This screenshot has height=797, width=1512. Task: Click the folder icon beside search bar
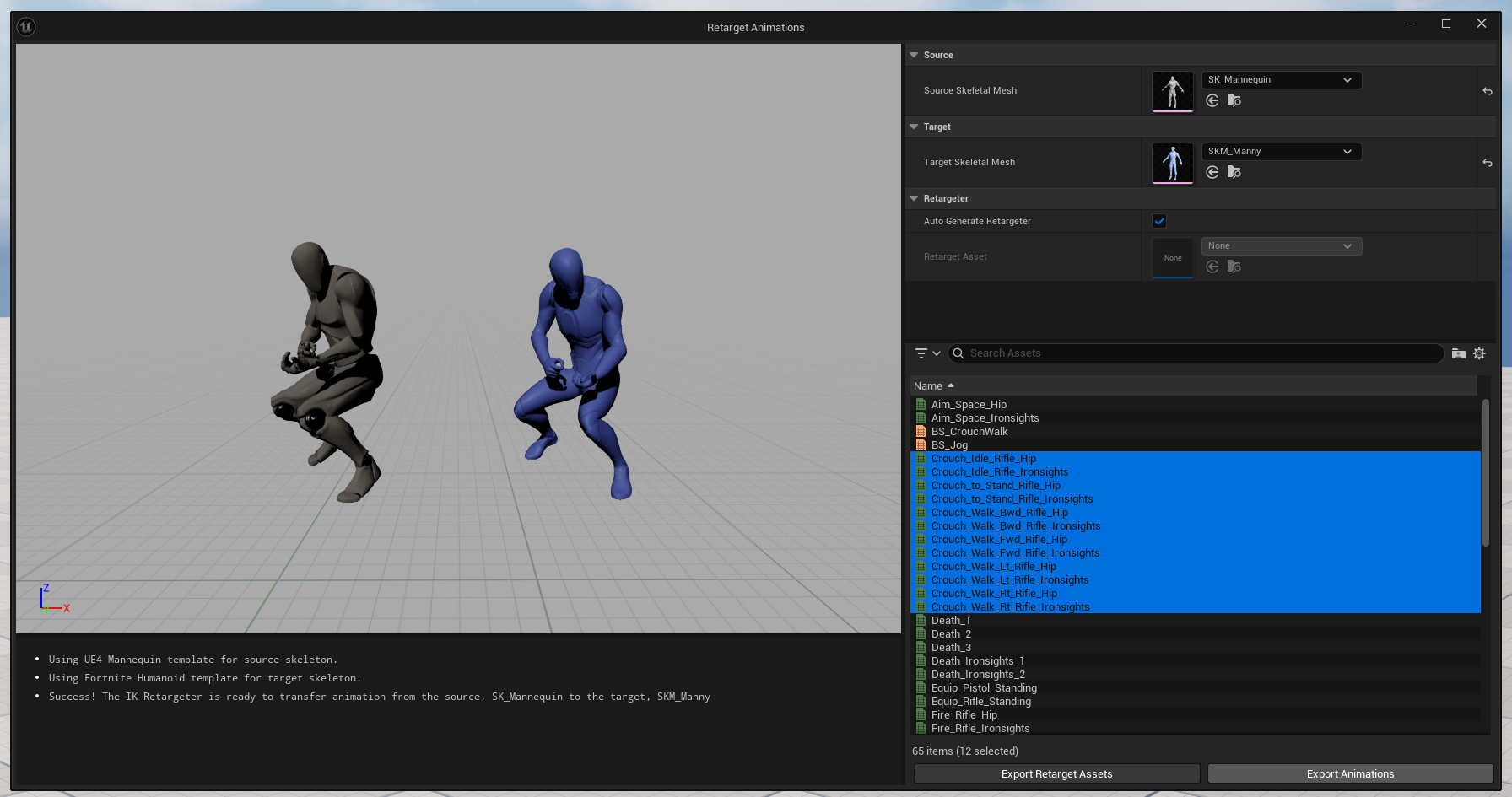click(x=1458, y=353)
